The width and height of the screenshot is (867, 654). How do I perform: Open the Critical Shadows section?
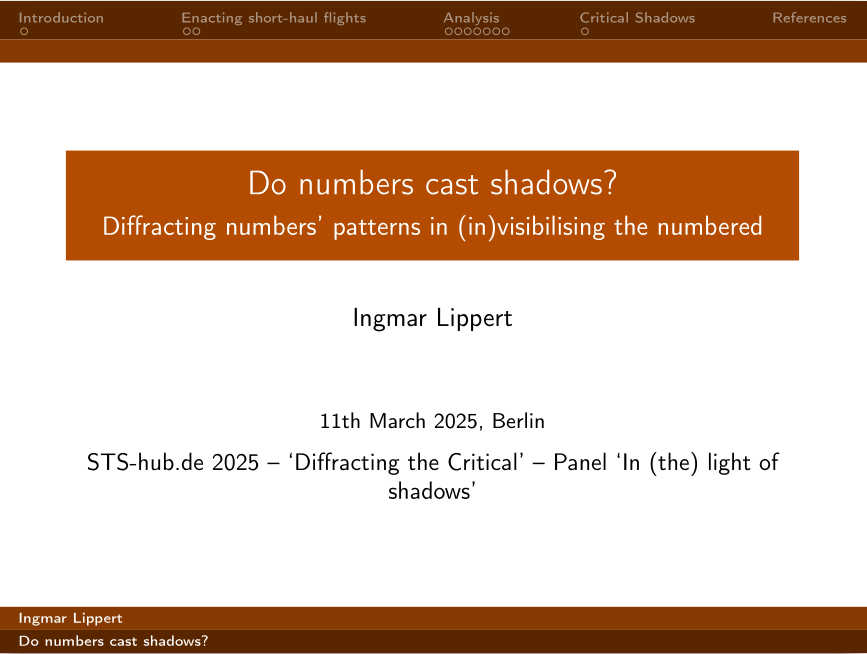[x=637, y=18]
